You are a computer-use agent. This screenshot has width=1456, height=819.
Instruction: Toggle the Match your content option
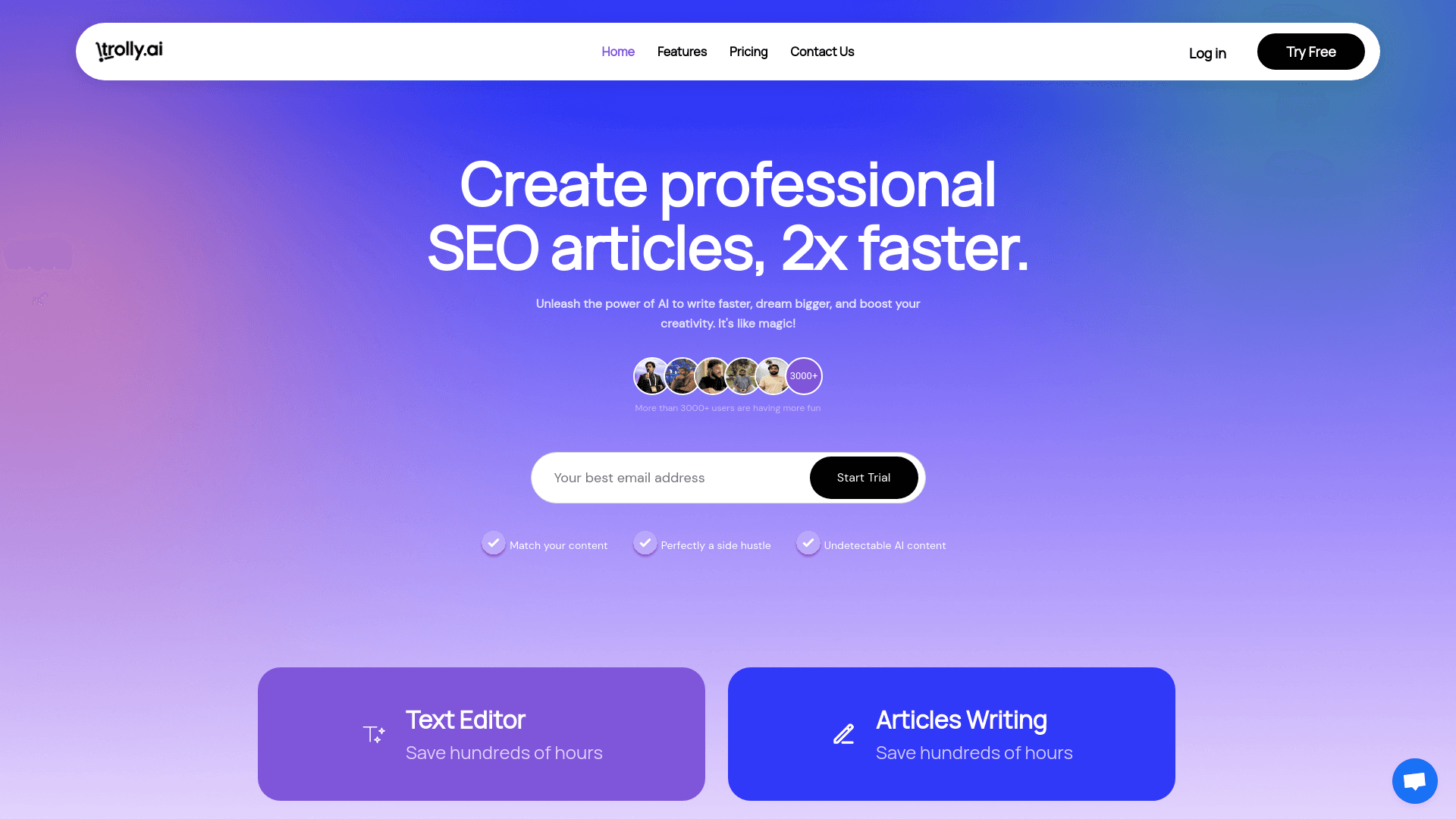(x=493, y=543)
